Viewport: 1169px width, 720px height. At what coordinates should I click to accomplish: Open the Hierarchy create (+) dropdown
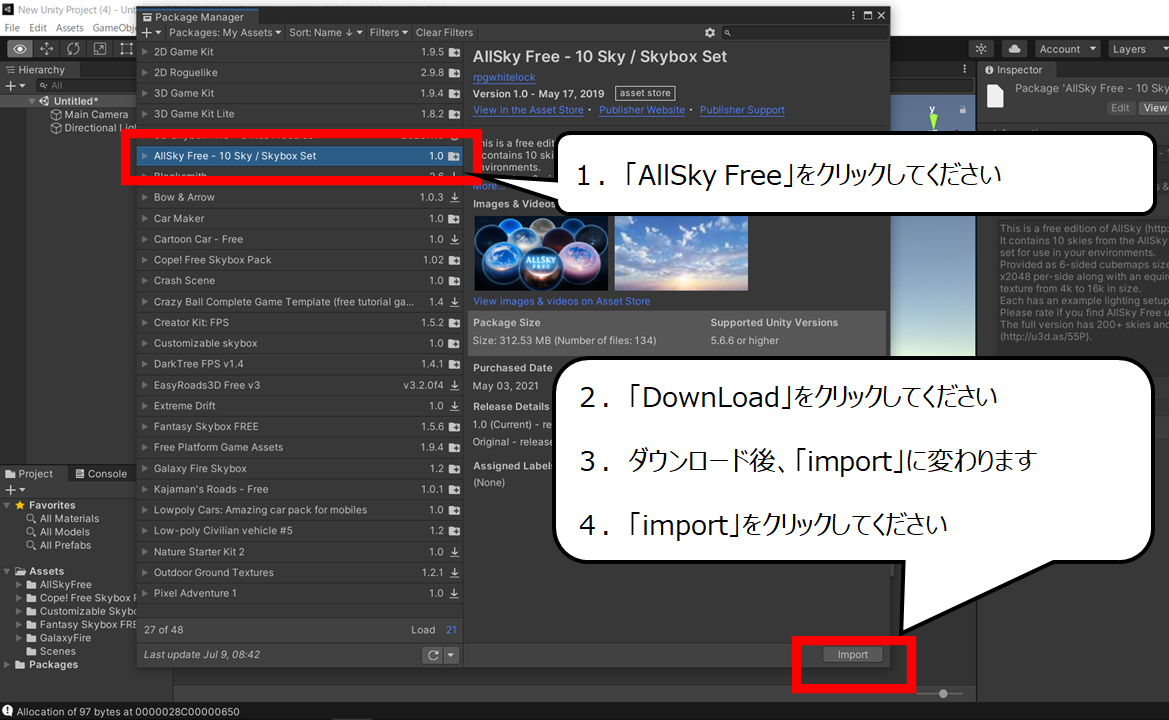[15, 86]
